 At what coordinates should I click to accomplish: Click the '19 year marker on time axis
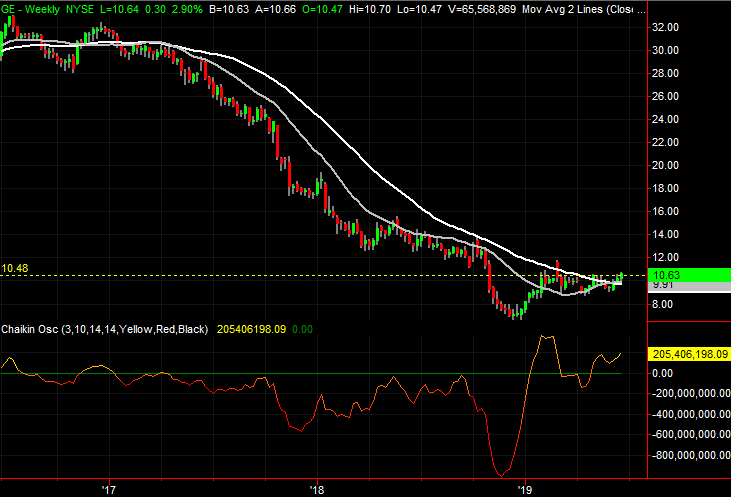[x=525, y=490]
